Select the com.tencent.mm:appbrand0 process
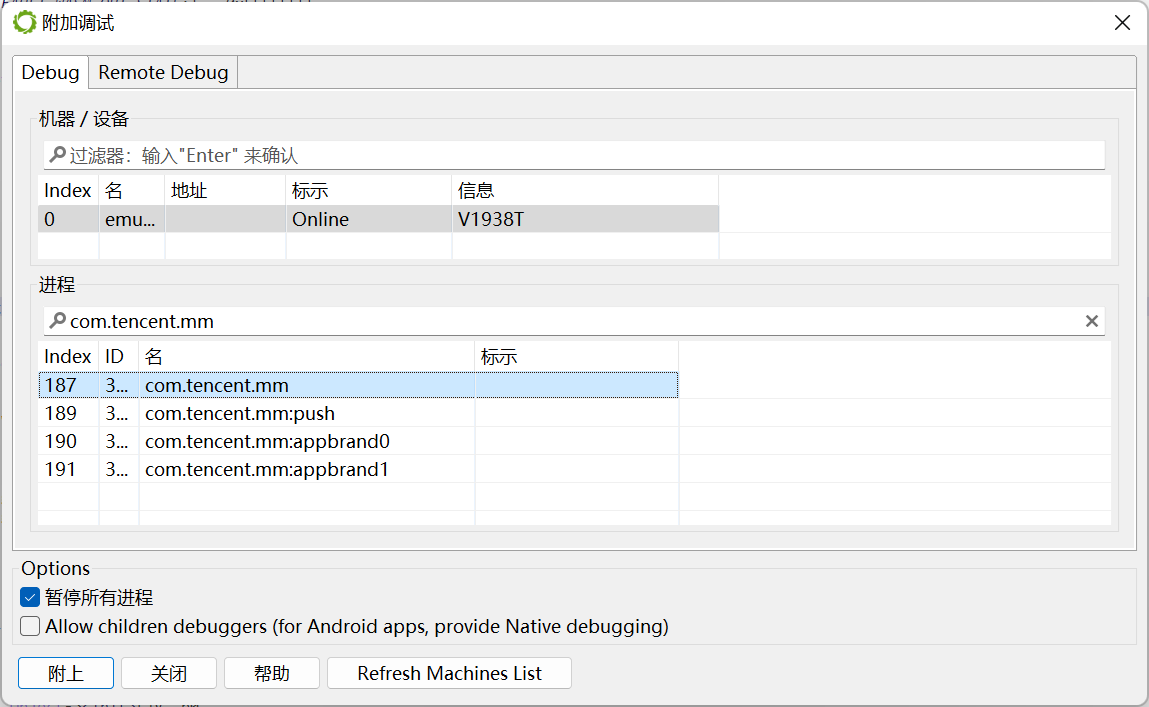Screen dimensions: 1149x707 358,441
